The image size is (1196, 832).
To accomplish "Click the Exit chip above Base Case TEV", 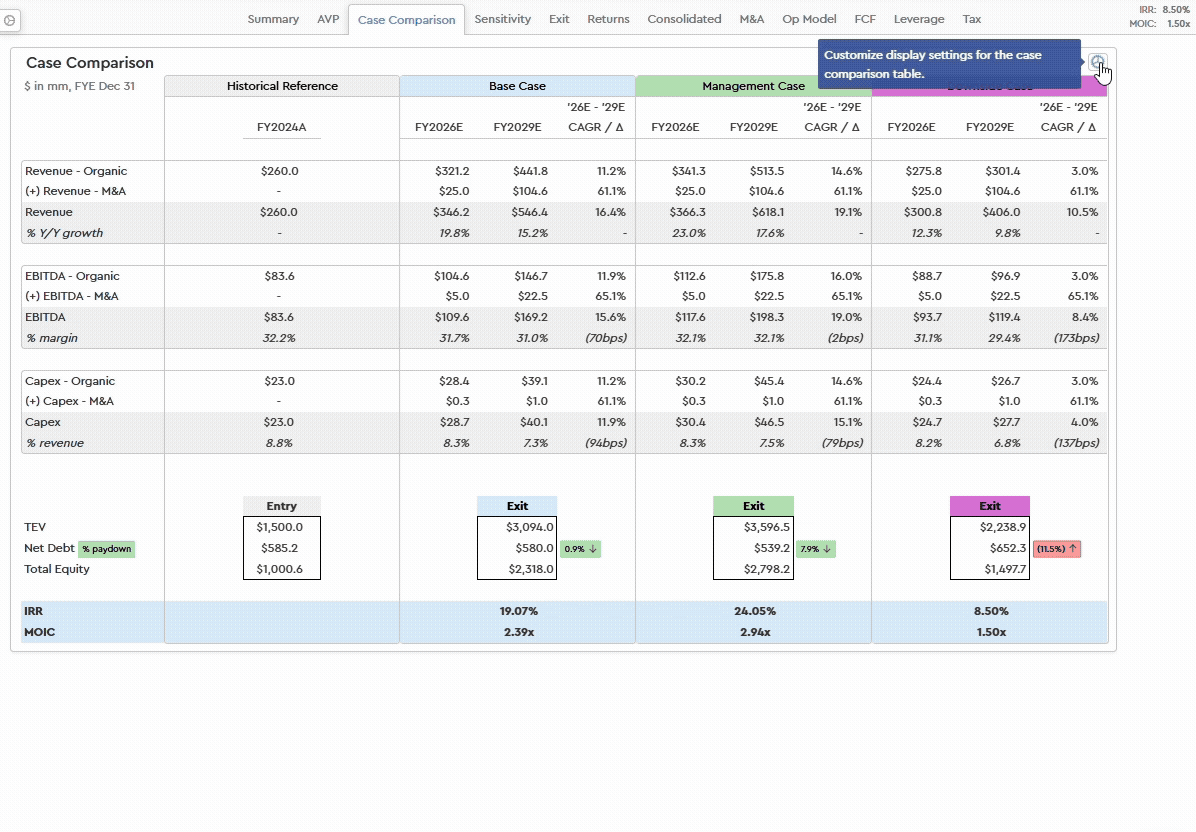I will coord(517,506).
